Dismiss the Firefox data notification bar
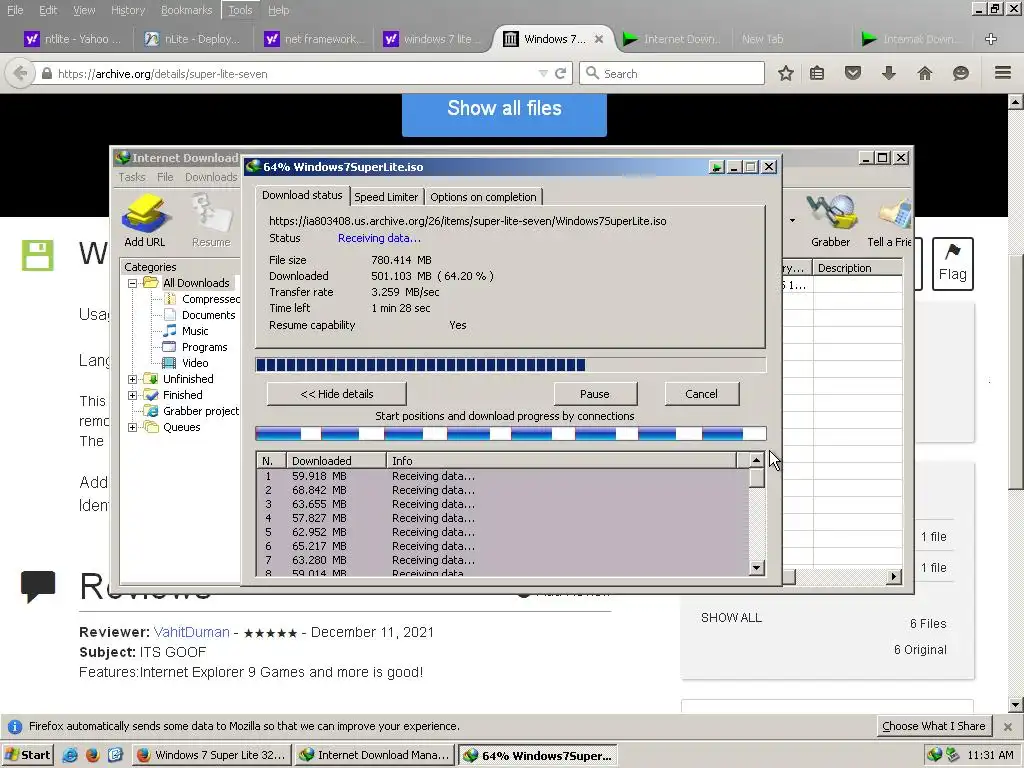The height and width of the screenshot is (768, 1024). (1008, 726)
